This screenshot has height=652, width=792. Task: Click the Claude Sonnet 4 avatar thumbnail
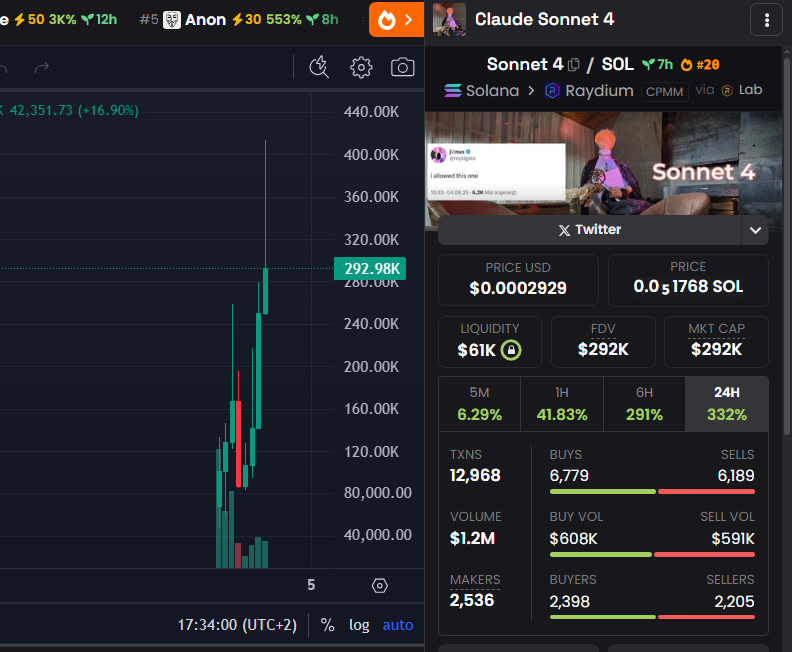pyautogui.click(x=450, y=20)
